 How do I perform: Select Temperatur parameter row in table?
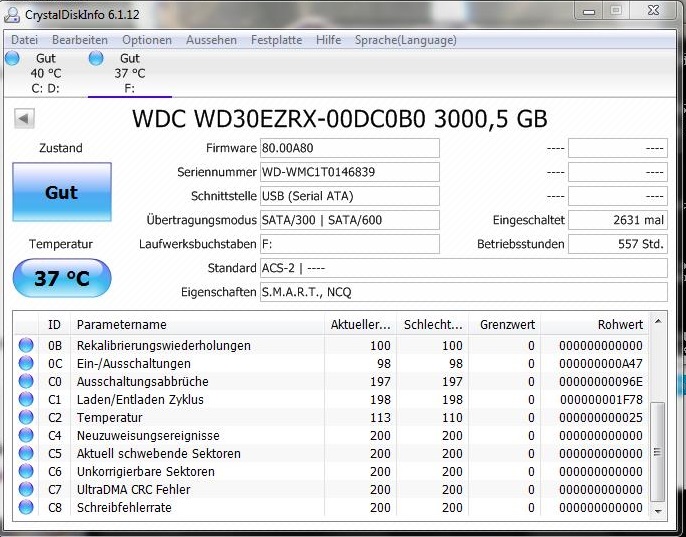click(331, 417)
